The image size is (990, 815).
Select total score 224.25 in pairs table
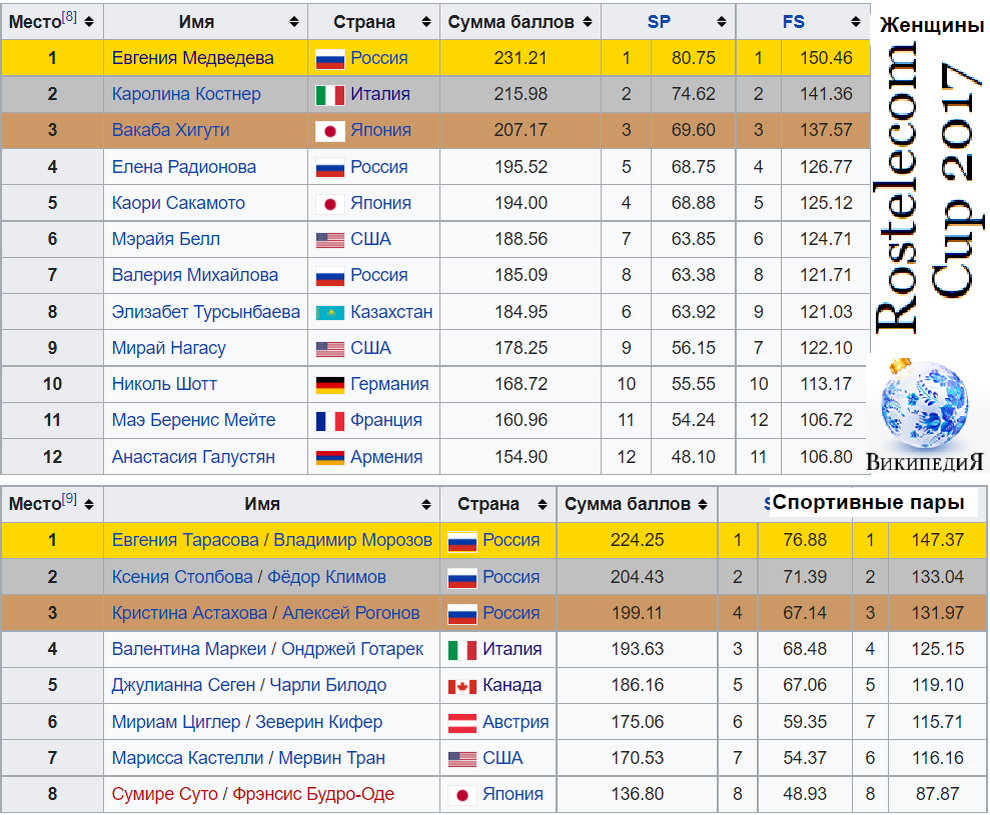point(637,540)
